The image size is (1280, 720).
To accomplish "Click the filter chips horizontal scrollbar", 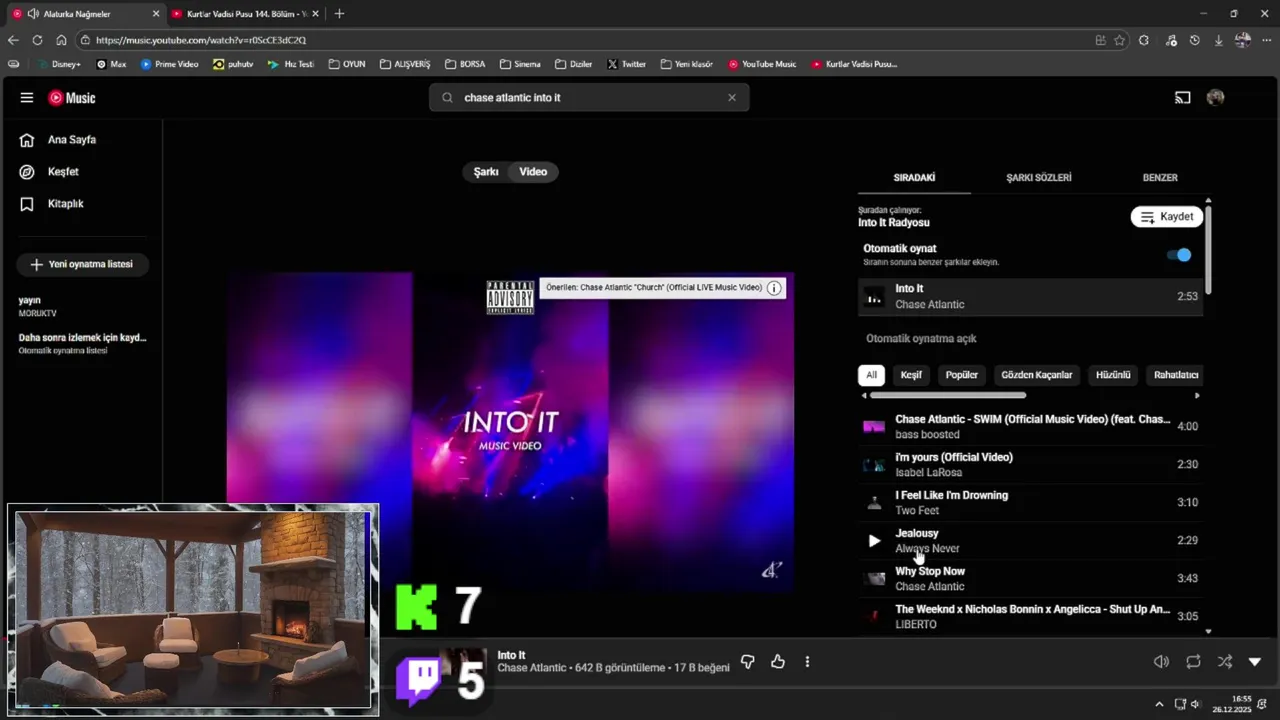I will 948,395.
